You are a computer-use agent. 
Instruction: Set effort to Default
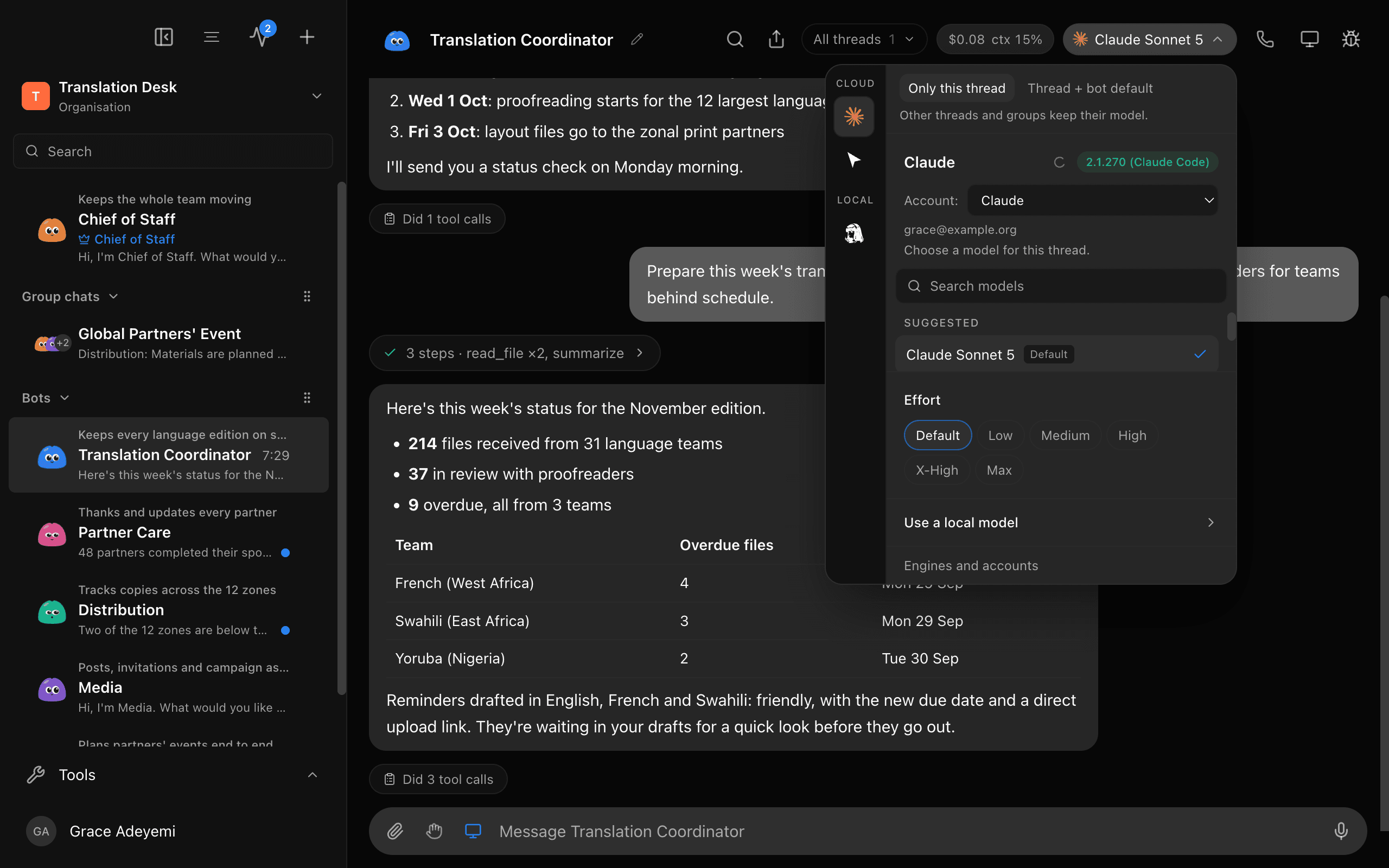[937, 435]
